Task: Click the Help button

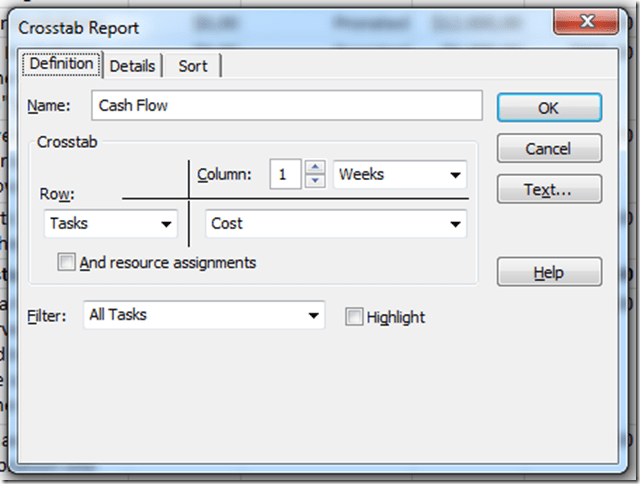Action: tap(548, 271)
